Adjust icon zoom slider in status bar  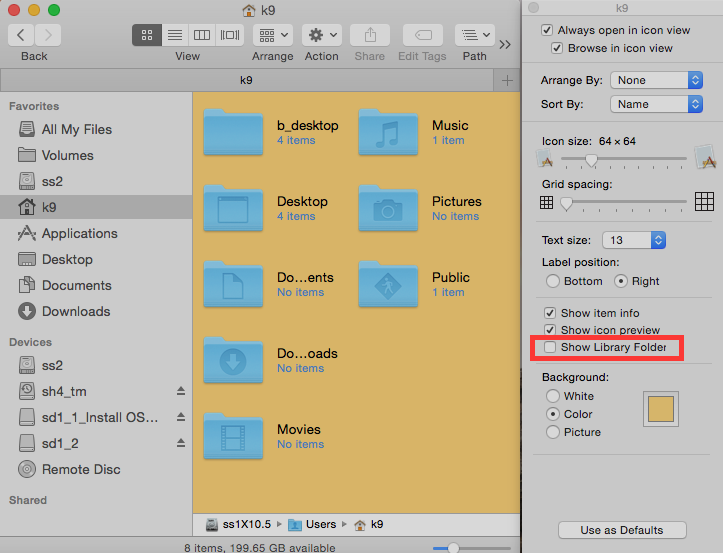pos(453,548)
